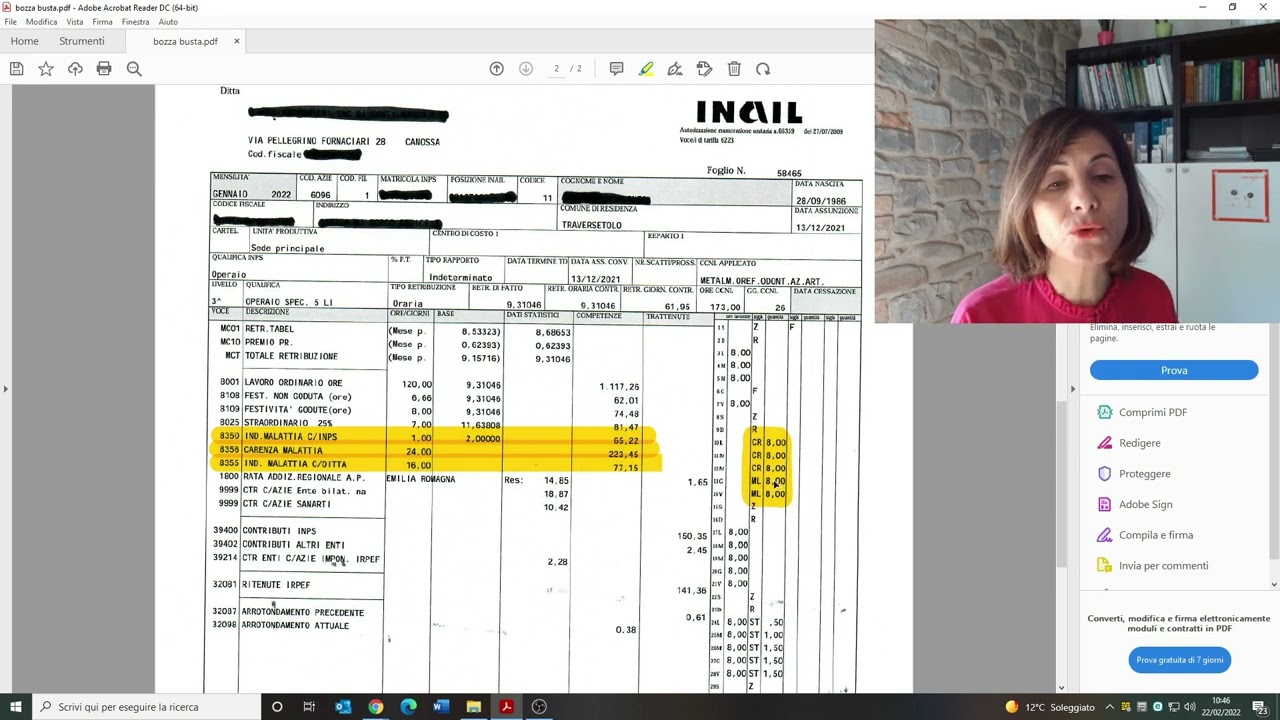
Task: Open the Redigere tool
Action: pyautogui.click(x=1140, y=443)
